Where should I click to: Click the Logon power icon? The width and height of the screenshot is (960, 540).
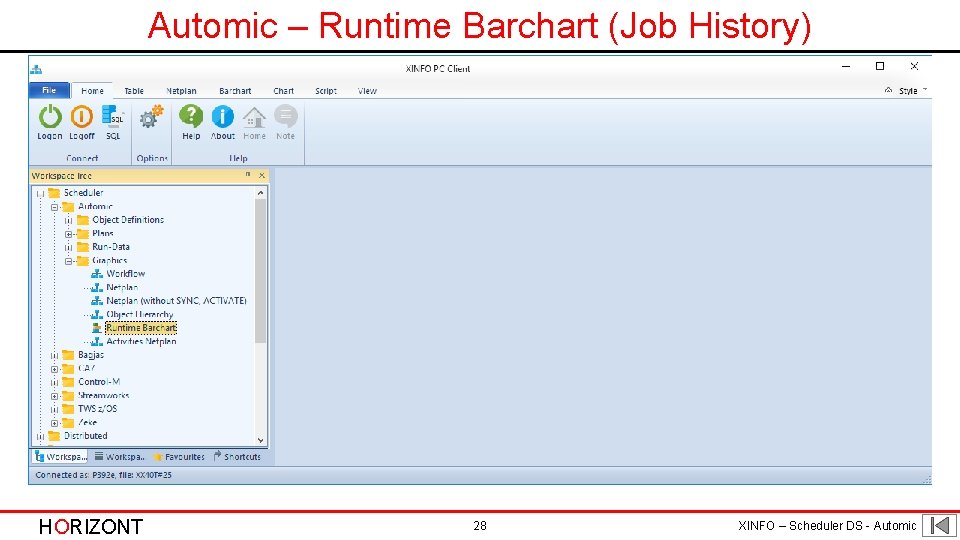pyautogui.click(x=50, y=116)
